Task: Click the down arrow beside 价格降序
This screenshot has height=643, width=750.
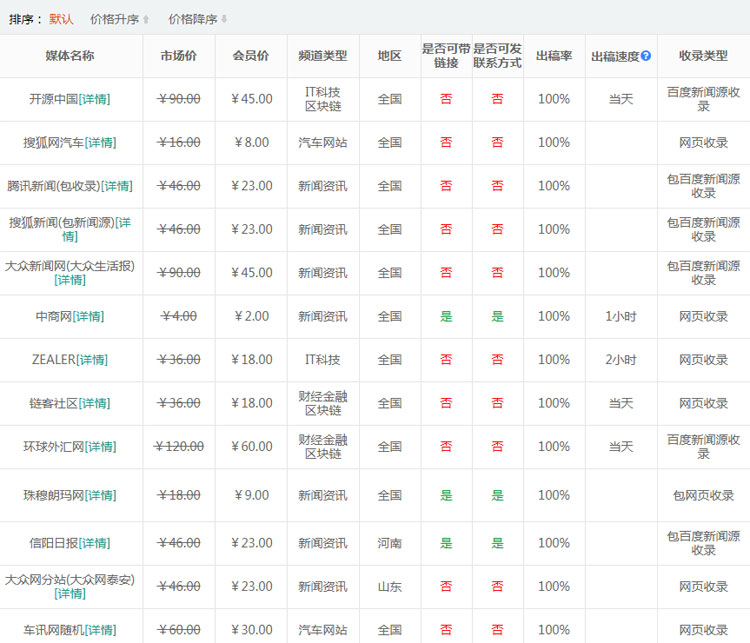Action: tap(224, 19)
